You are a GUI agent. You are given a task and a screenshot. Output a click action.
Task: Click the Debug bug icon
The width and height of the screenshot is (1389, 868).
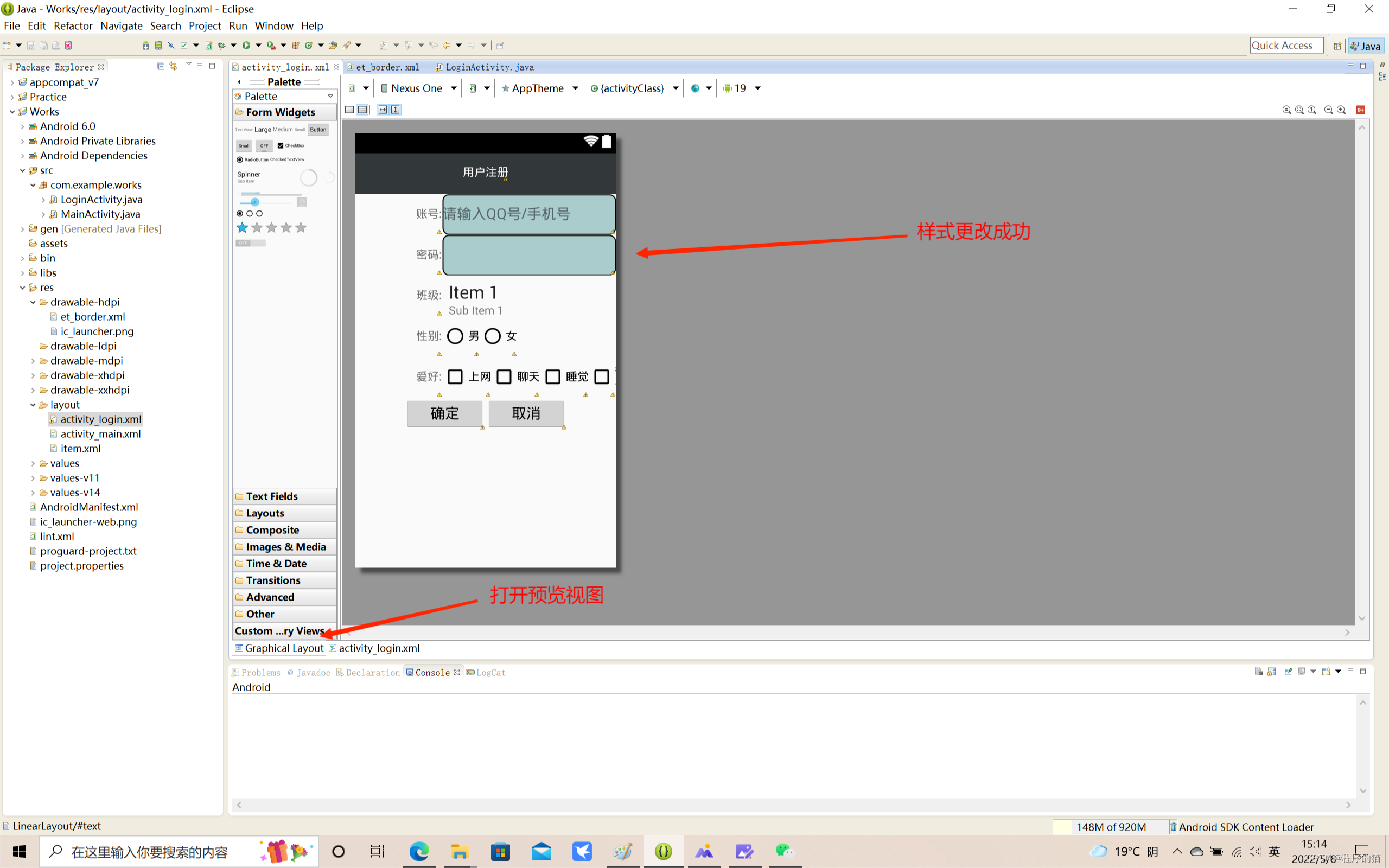point(221,46)
